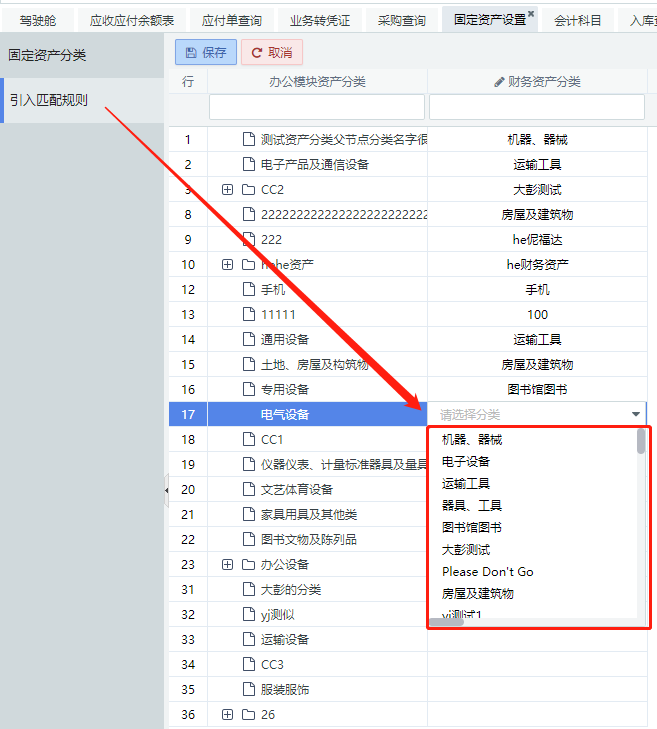Choose 电子设备 from the dropdown list

[x=466, y=461]
